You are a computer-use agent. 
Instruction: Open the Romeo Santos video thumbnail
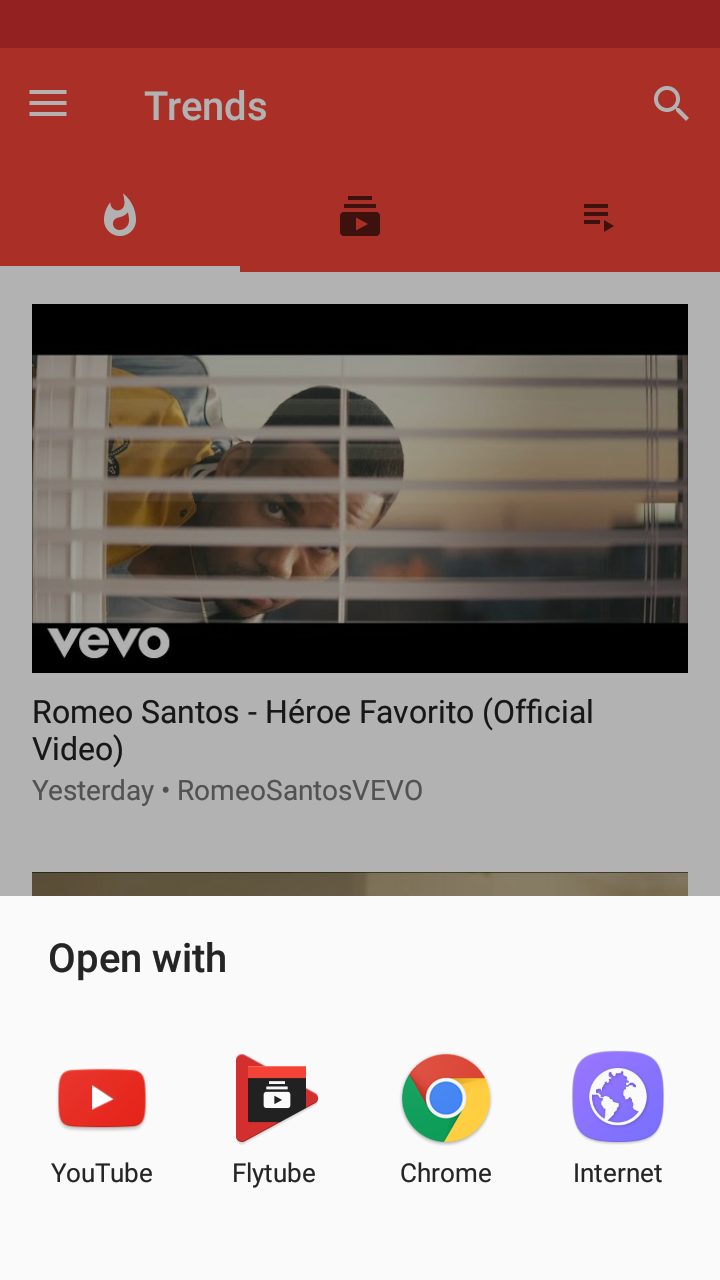tap(360, 488)
